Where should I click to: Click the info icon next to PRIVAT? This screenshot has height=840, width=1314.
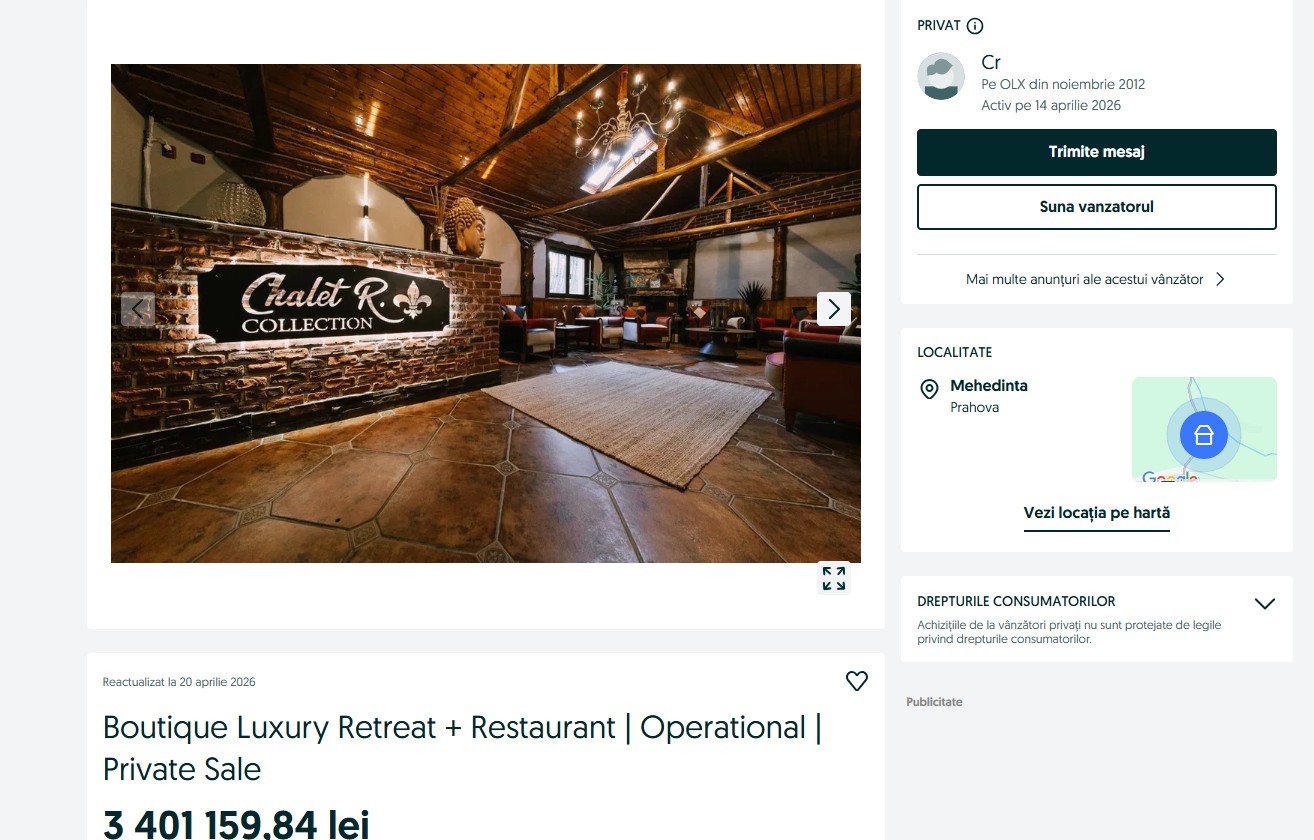pos(975,26)
